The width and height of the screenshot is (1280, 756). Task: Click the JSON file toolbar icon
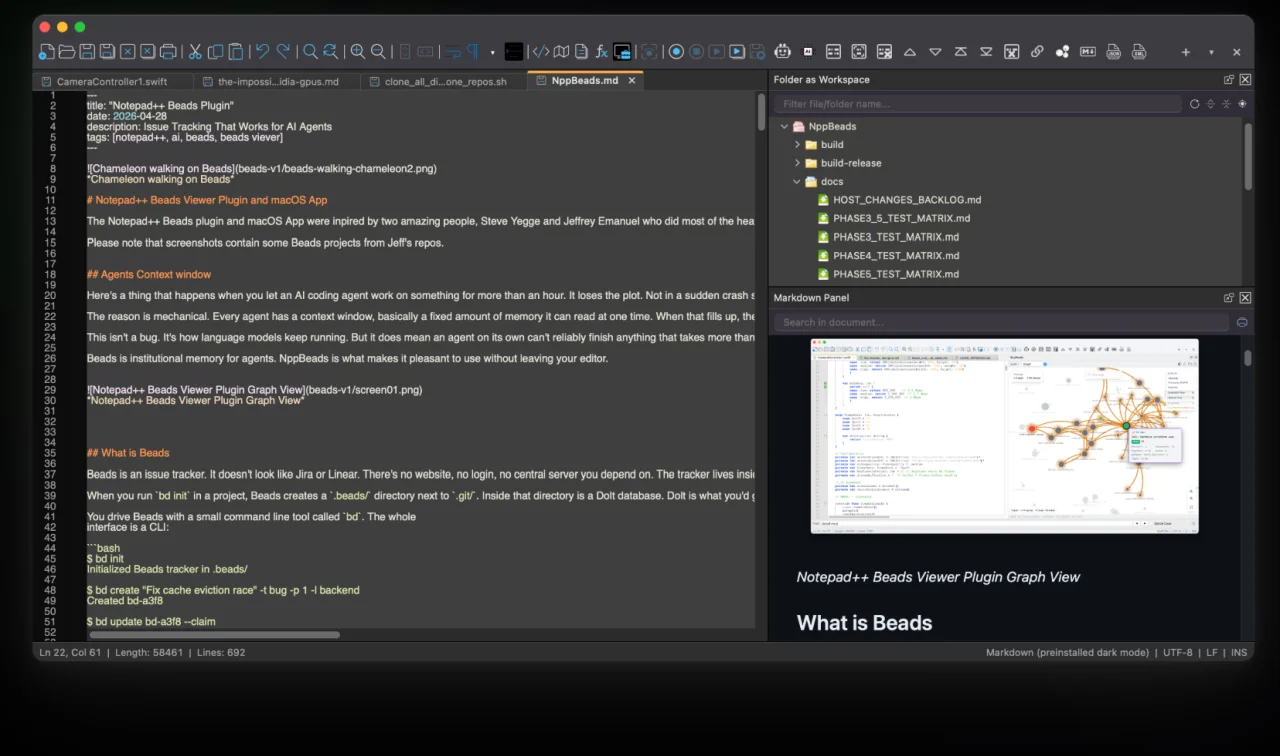(1113, 52)
